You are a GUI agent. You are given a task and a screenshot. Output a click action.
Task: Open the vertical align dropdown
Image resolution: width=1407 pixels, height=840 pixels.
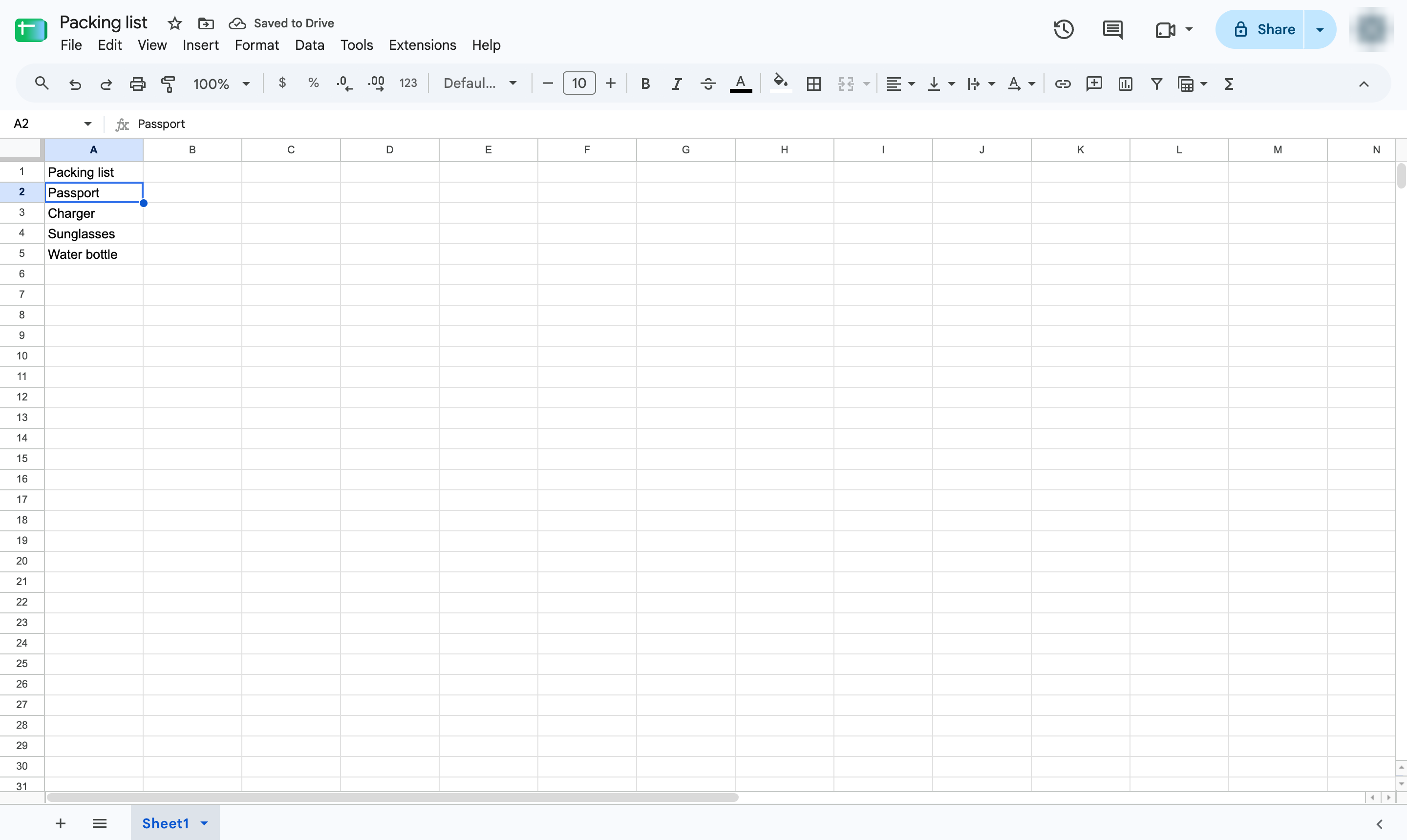[x=940, y=84]
